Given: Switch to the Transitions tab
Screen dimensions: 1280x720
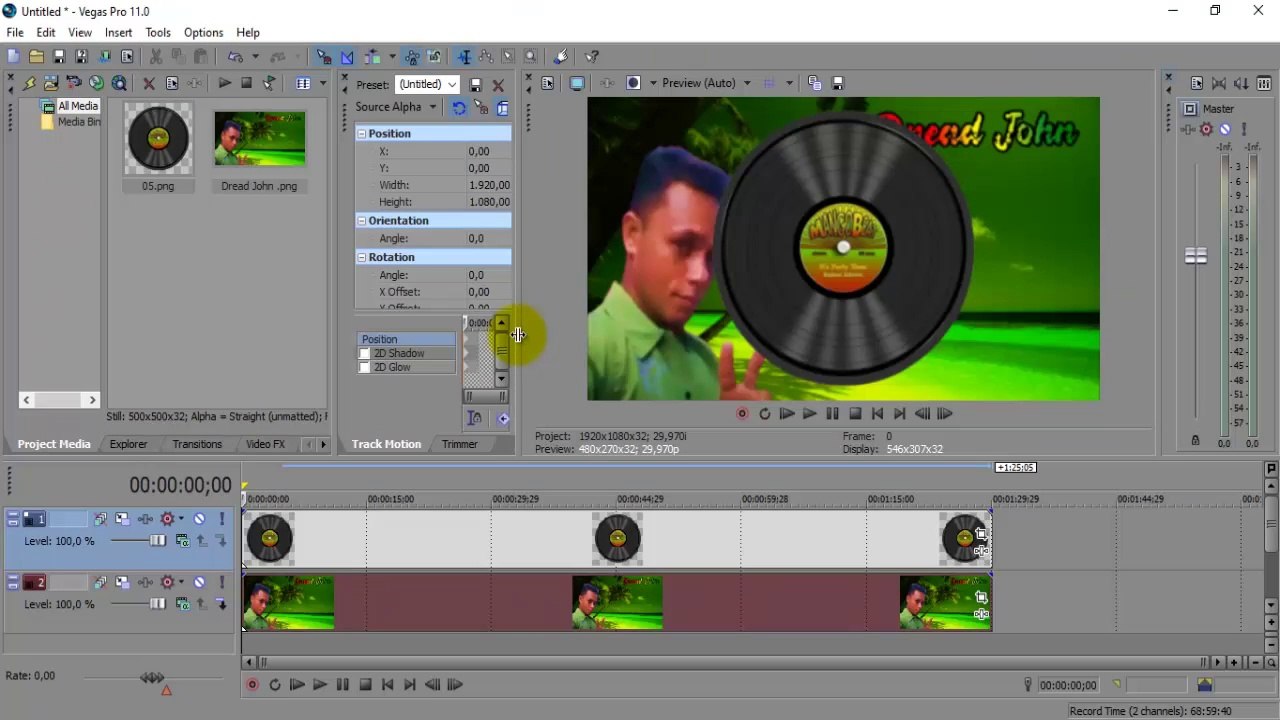Looking at the screenshot, I should tap(197, 444).
